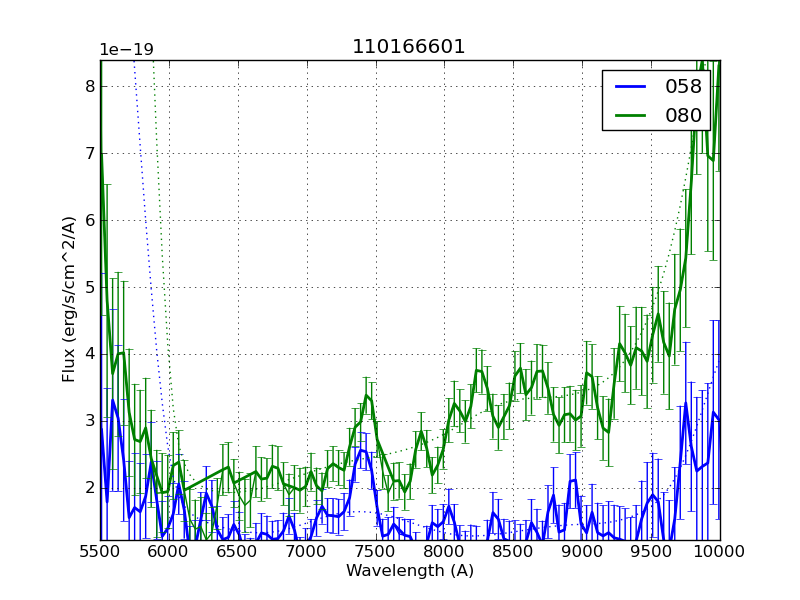Click the 8500 x-axis tick label
800x600 pixels.
point(513,551)
